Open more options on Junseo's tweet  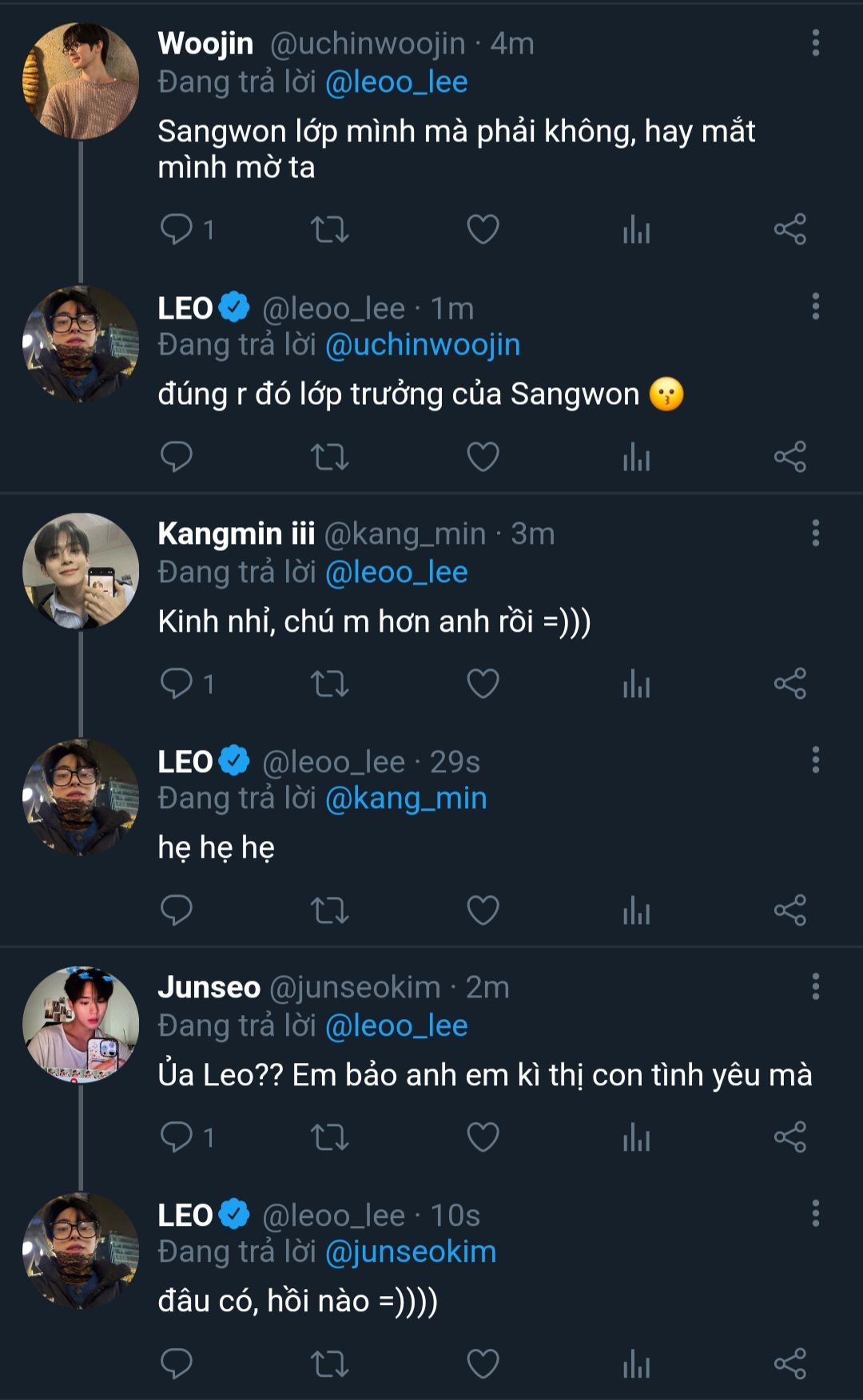[x=815, y=986]
